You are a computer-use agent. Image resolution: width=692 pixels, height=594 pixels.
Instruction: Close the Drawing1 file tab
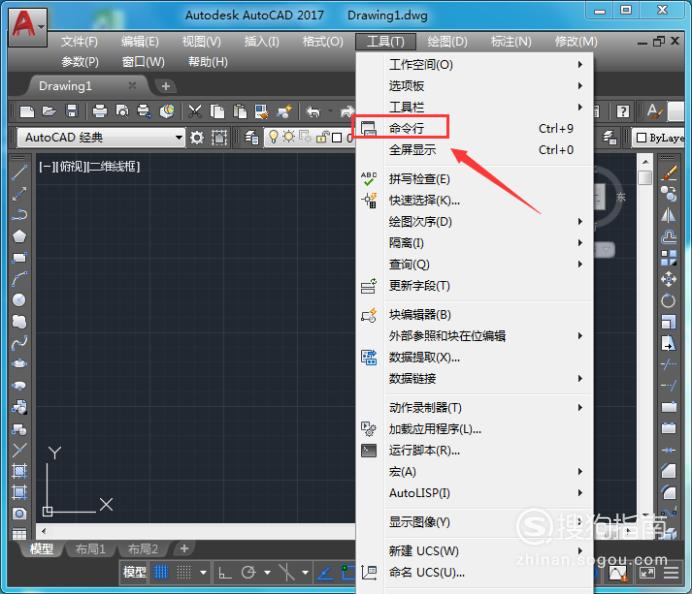pyautogui.click(x=132, y=86)
